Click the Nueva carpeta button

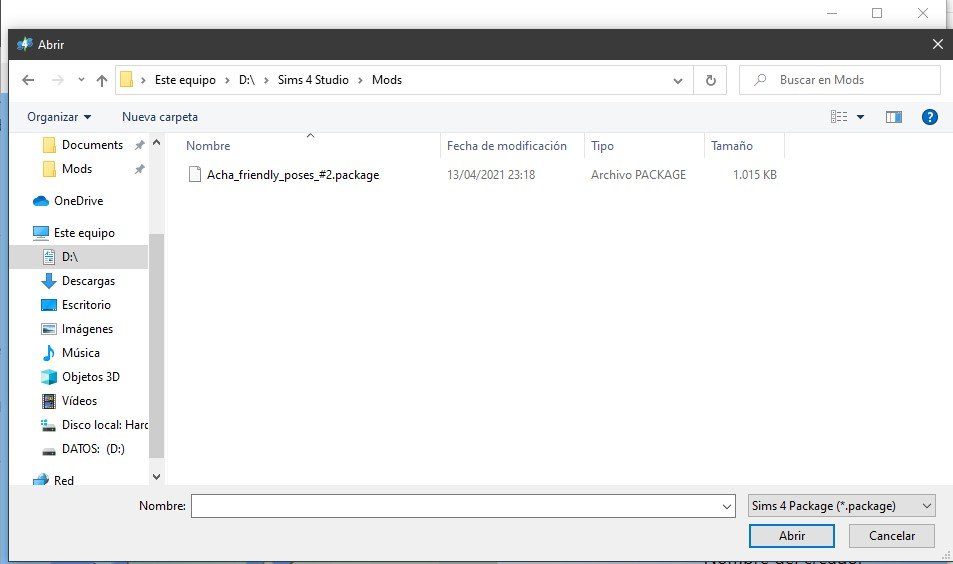(160, 117)
